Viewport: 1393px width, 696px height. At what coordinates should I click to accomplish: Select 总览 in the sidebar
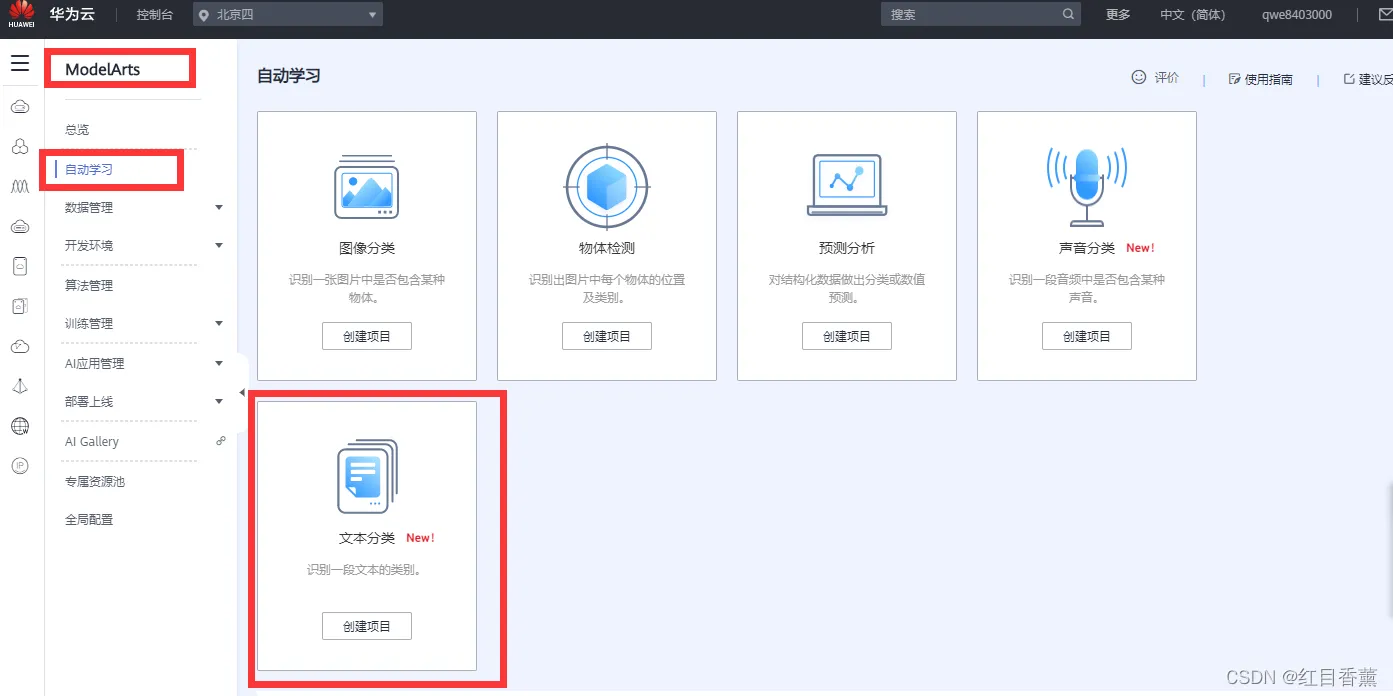pos(77,129)
